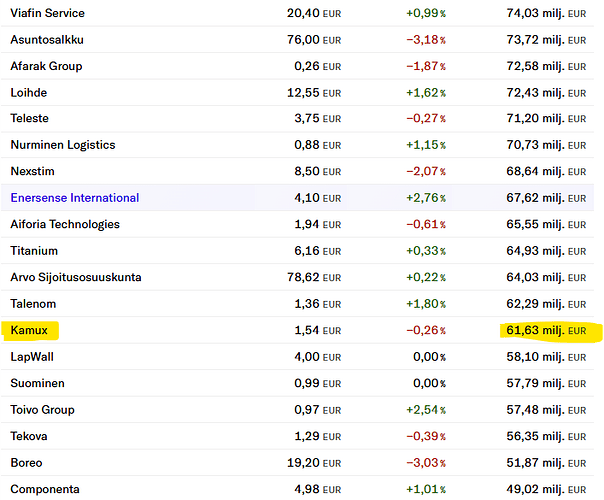Select Toivo Group change +2,54%
Image resolution: width=604 pixels, height=500 pixels.
(x=426, y=410)
